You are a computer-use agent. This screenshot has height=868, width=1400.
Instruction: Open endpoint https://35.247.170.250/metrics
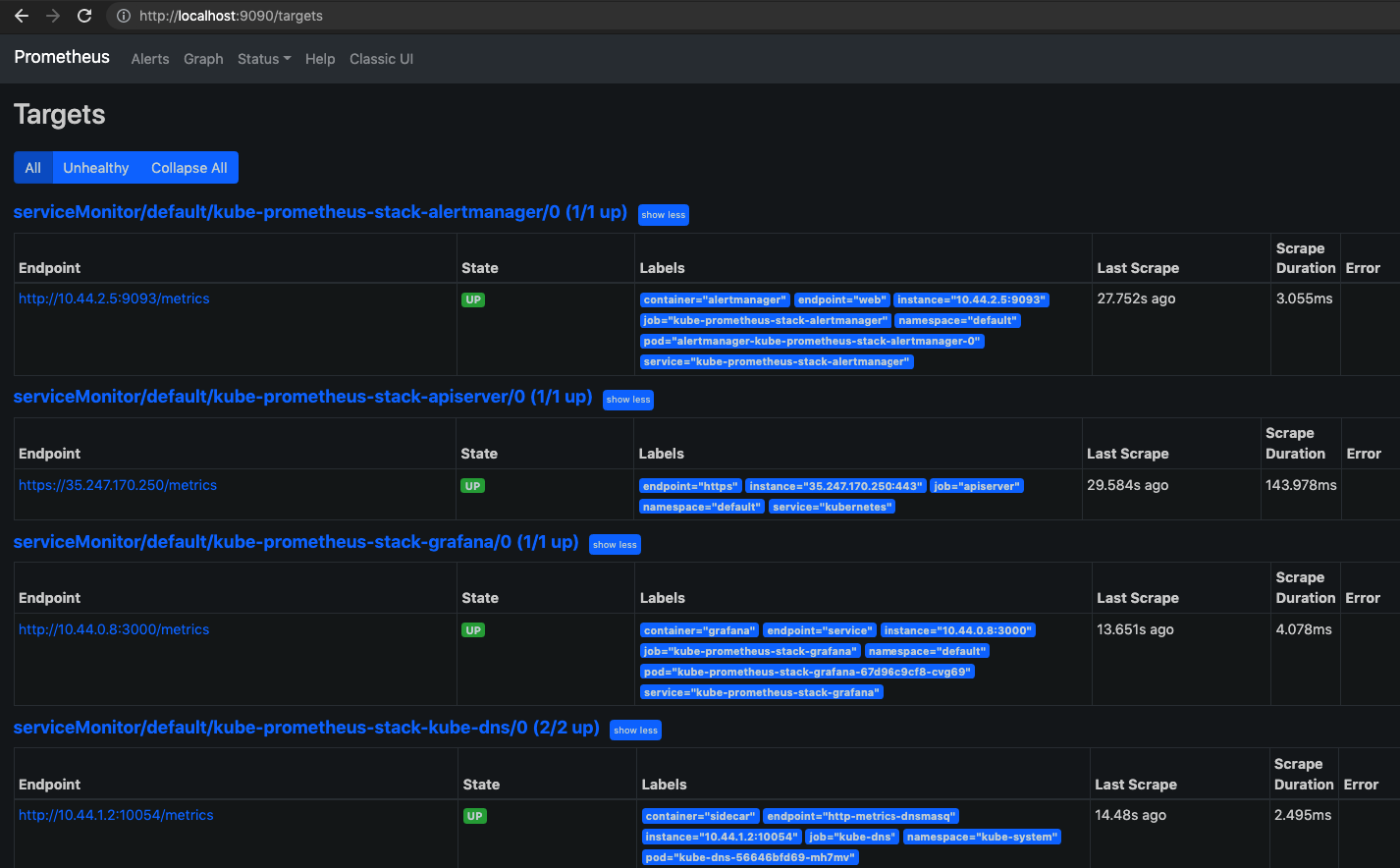(x=118, y=485)
